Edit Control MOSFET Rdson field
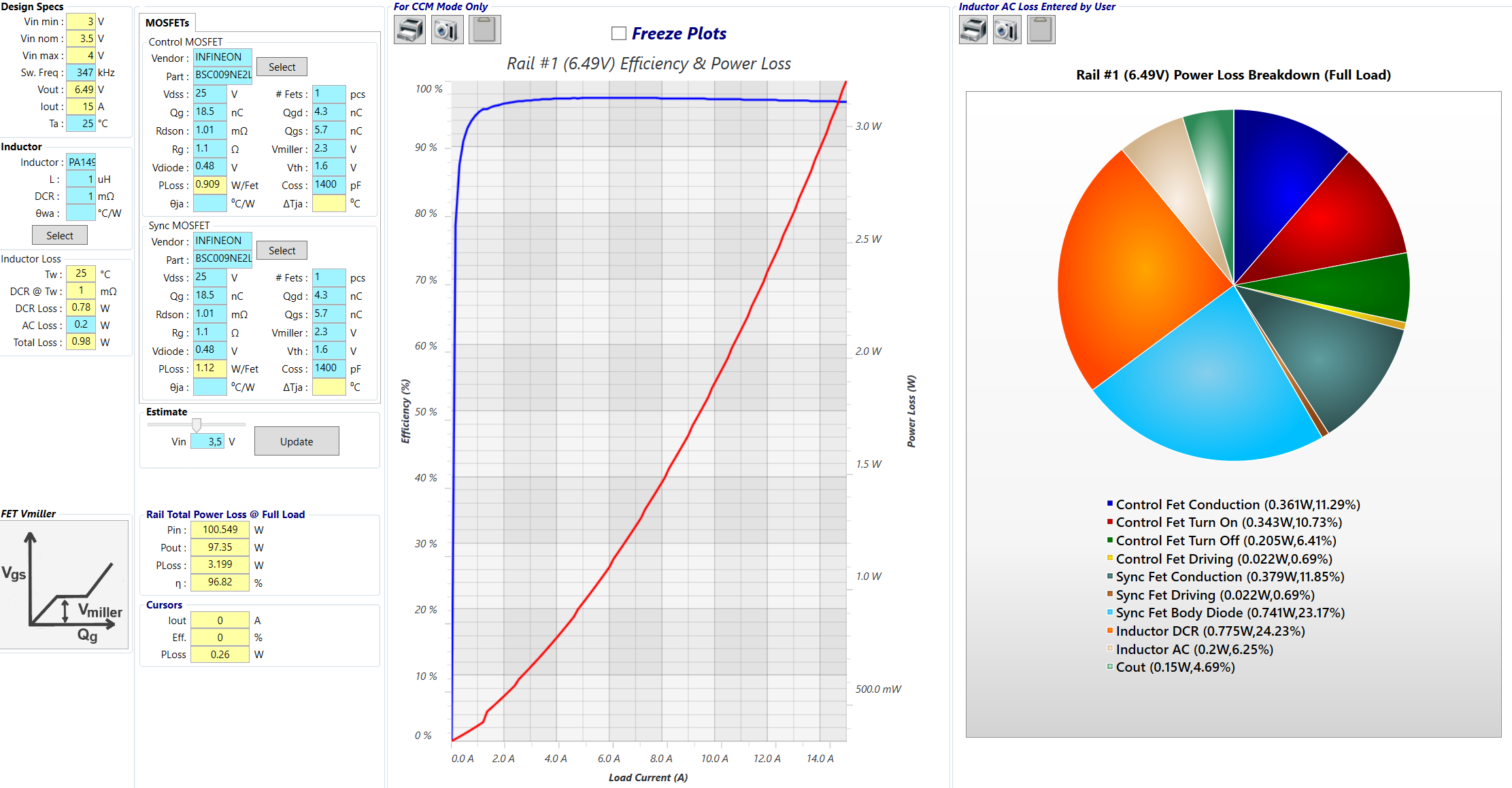The height and width of the screenshot is (788, 1512). pyautogui.click(x=210, y=131)
